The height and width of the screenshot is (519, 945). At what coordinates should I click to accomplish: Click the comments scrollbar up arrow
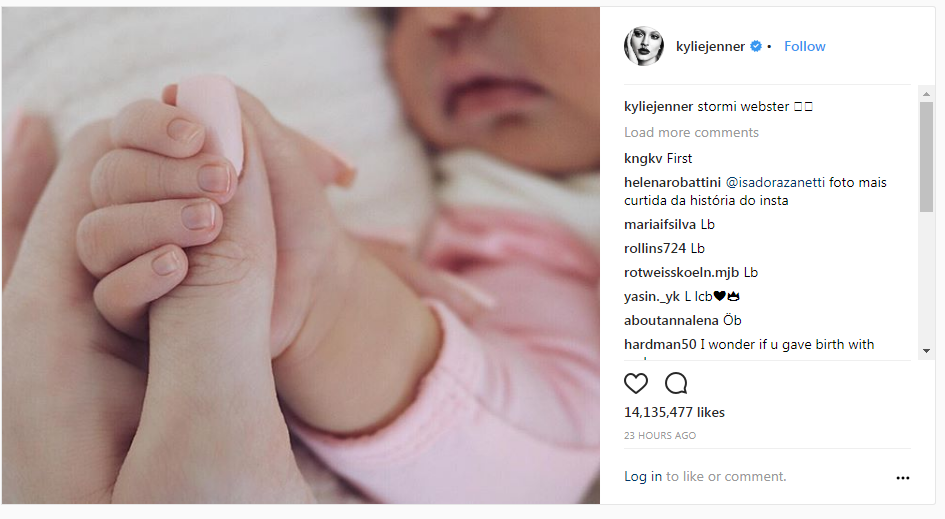[x=926, y=94]
